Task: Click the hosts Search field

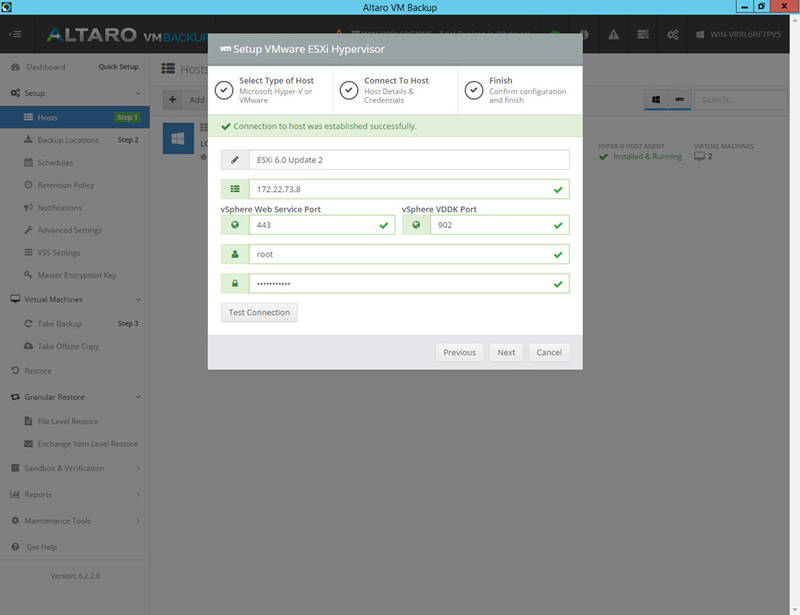Action: tap(741, 100)
